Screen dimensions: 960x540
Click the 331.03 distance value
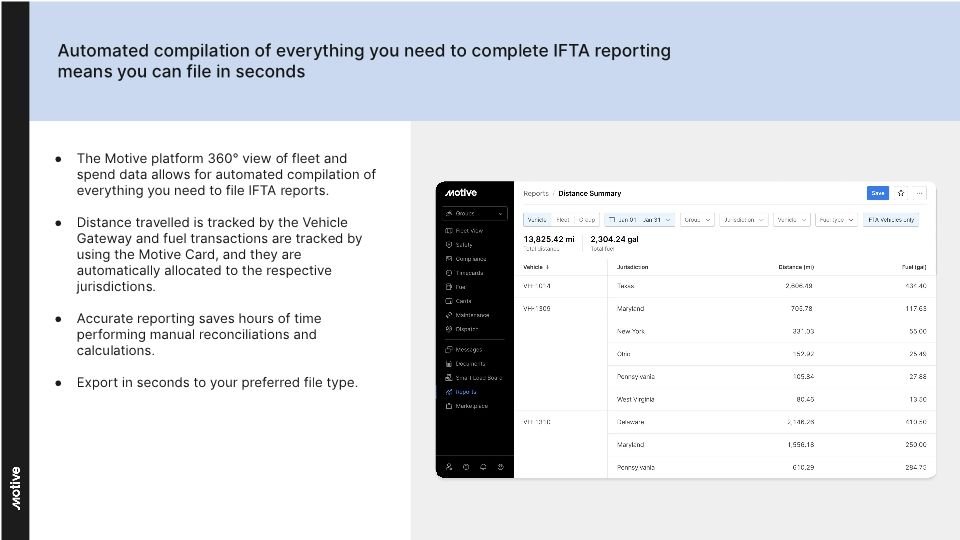[x=803, y=331]
